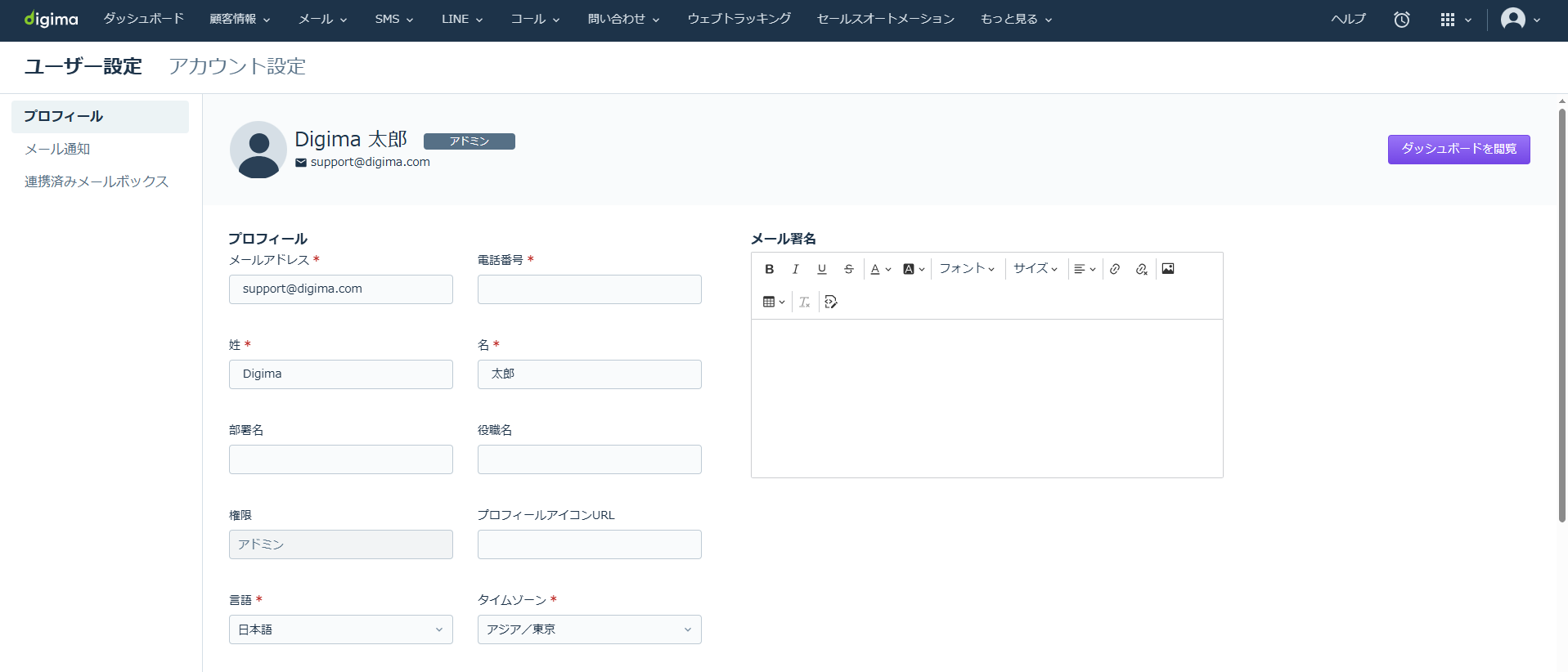Open the insert table dropdown
This screenshot has width=1568, height=672.
pyautogui.click(x=774, y=302)
